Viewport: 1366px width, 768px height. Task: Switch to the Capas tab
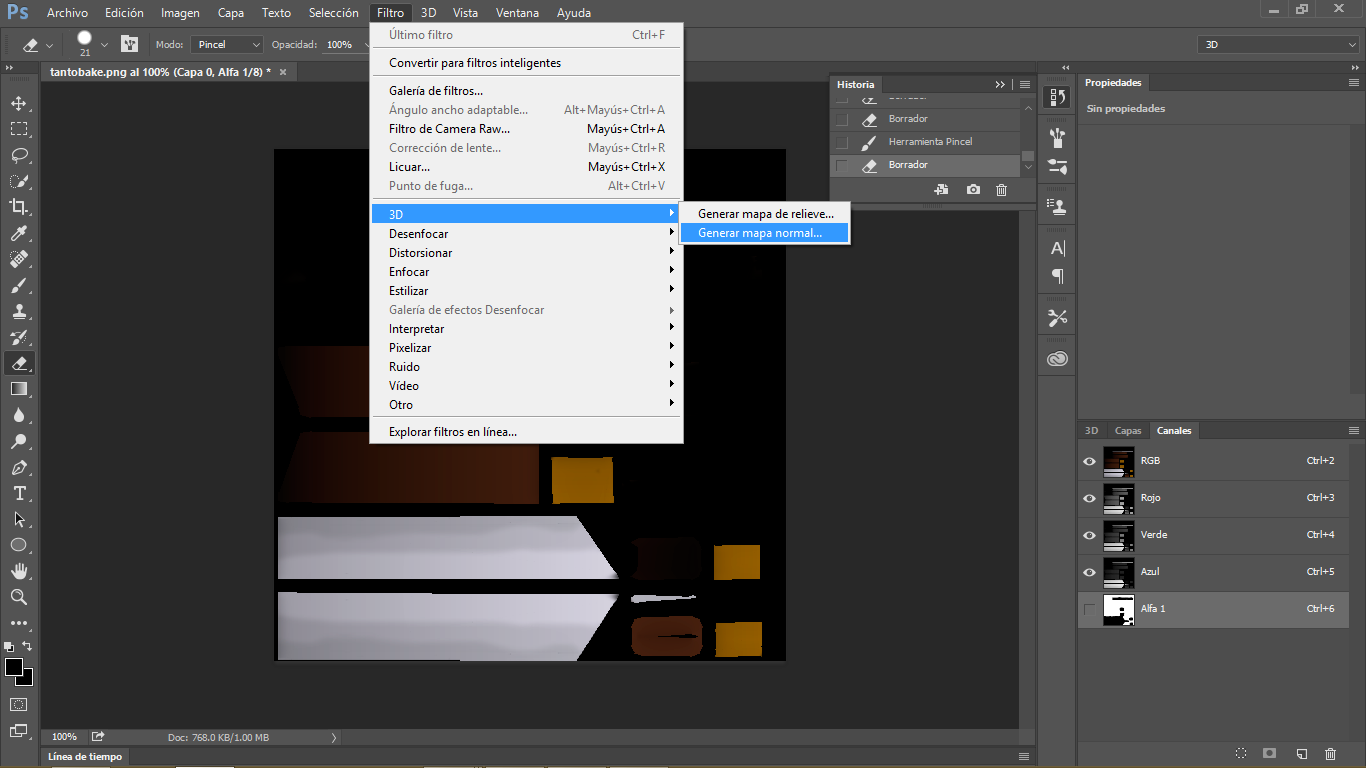[1128, 431]
